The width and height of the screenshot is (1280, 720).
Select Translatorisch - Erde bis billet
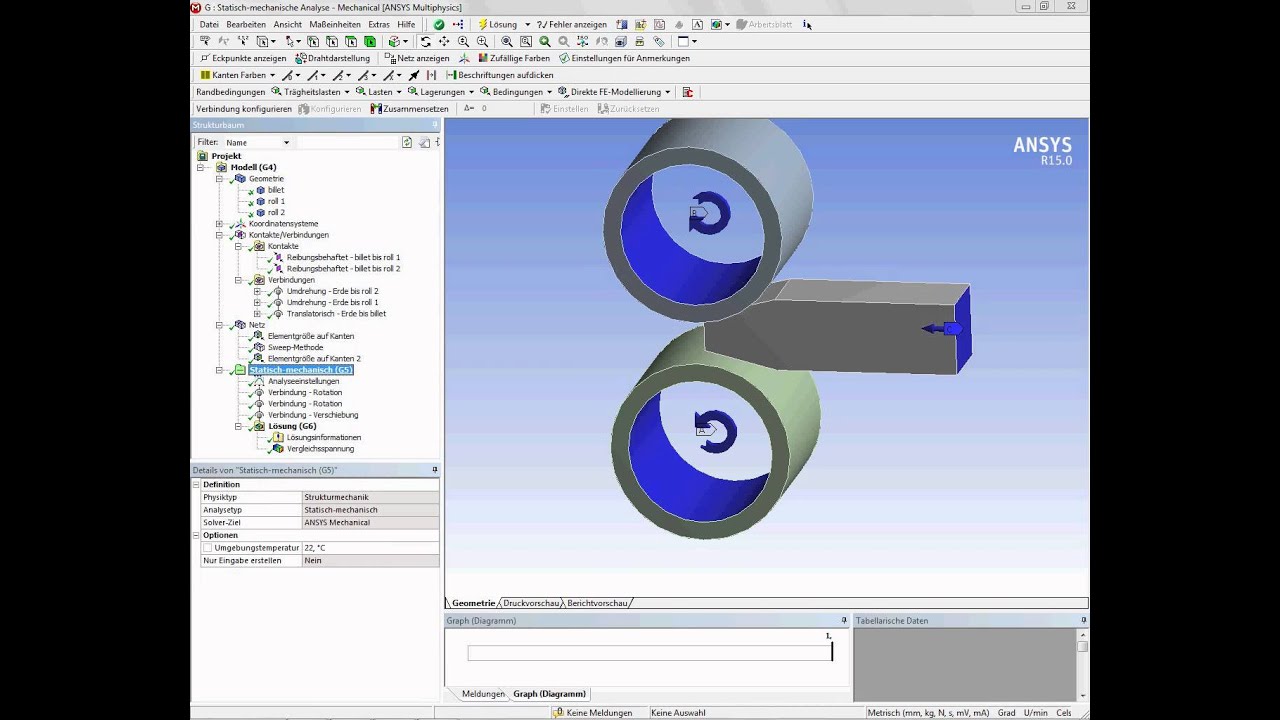click(x=336, y=313)
